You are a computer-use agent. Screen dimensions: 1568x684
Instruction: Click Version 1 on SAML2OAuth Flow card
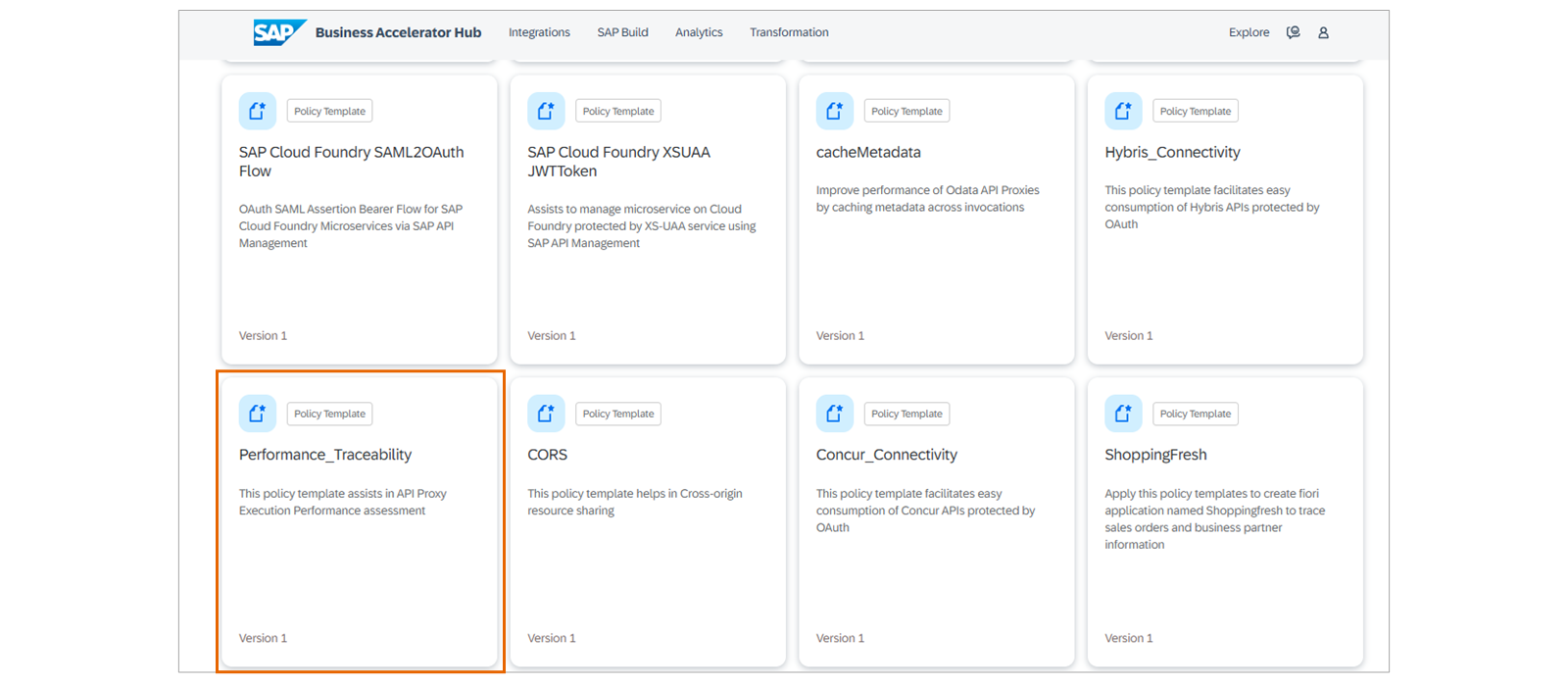[263, 335]
